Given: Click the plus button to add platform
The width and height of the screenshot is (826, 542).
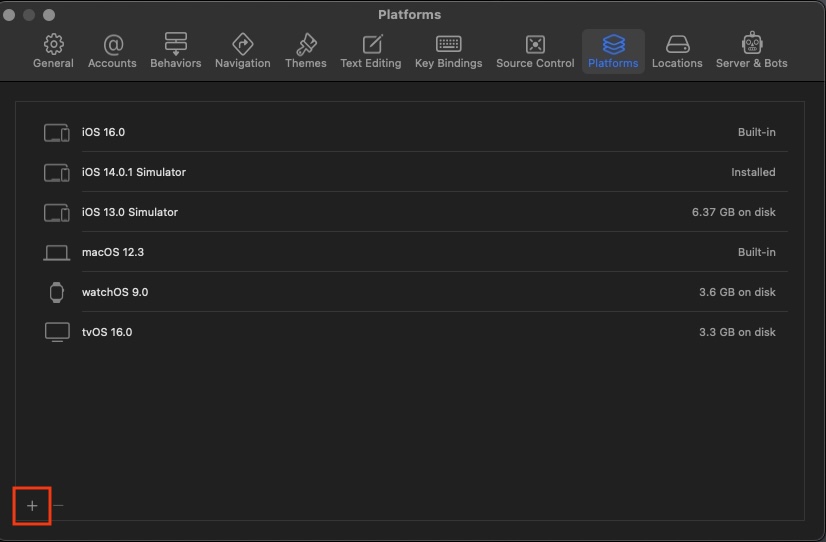Looking at the screenshot, I should pyautogui.click(x=32, y=506).
